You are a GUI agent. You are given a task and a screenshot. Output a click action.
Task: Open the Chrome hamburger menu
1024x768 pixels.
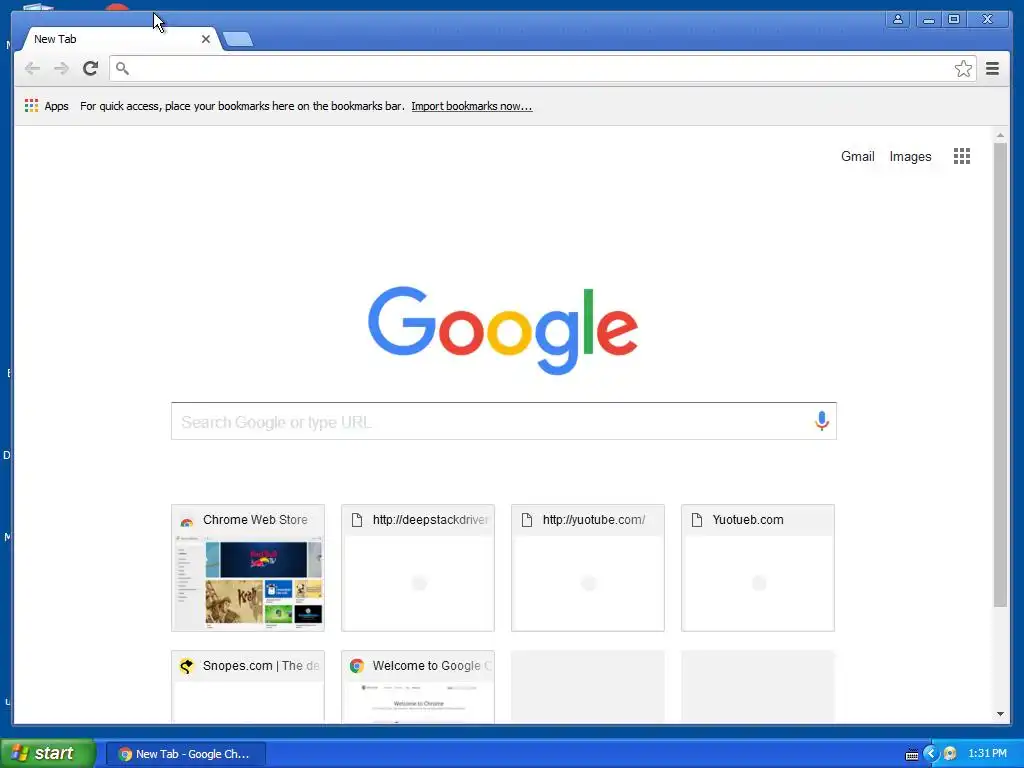click(x=992, y=69)
